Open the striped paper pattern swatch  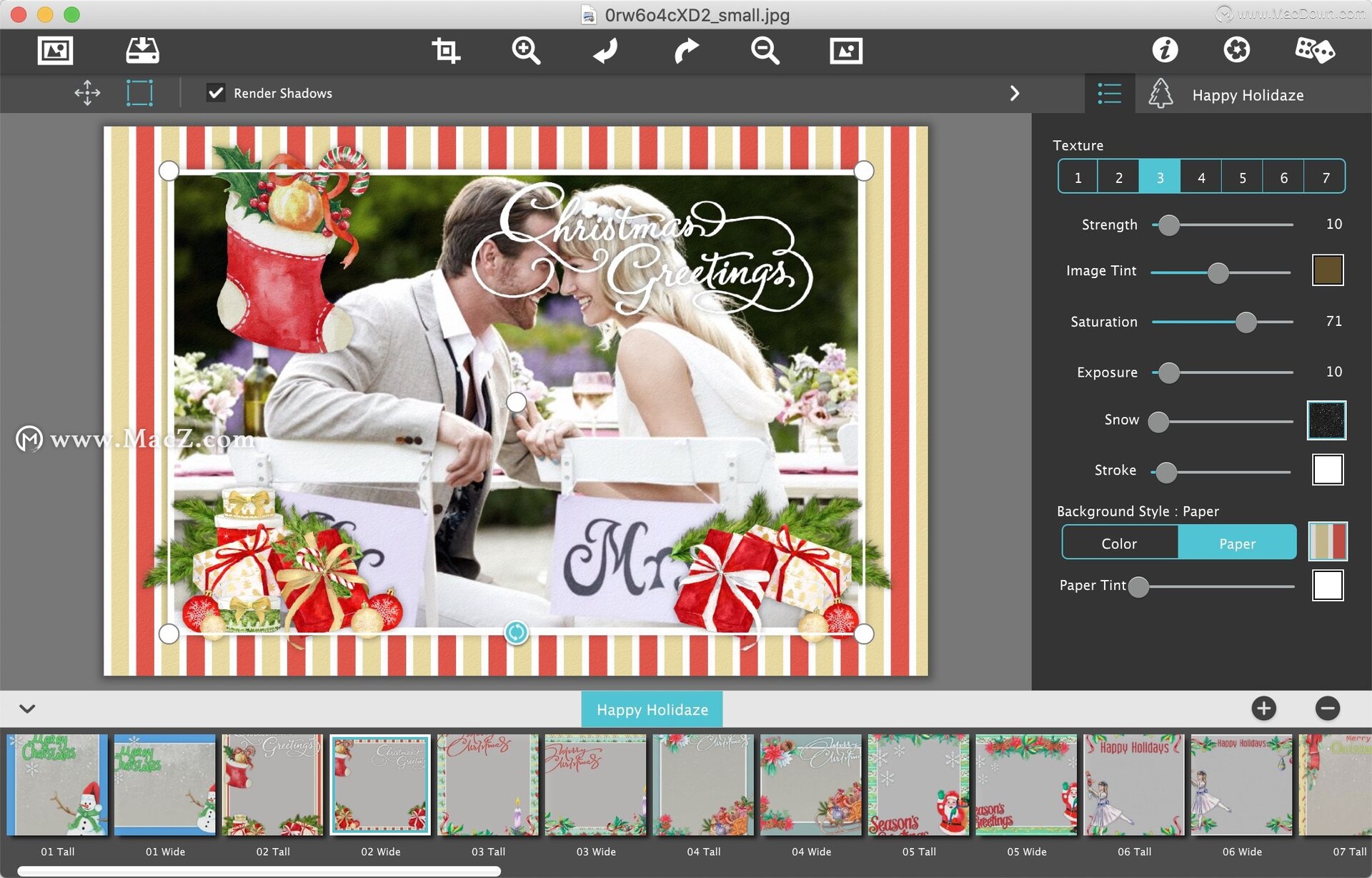click(x=1328, y=541)
